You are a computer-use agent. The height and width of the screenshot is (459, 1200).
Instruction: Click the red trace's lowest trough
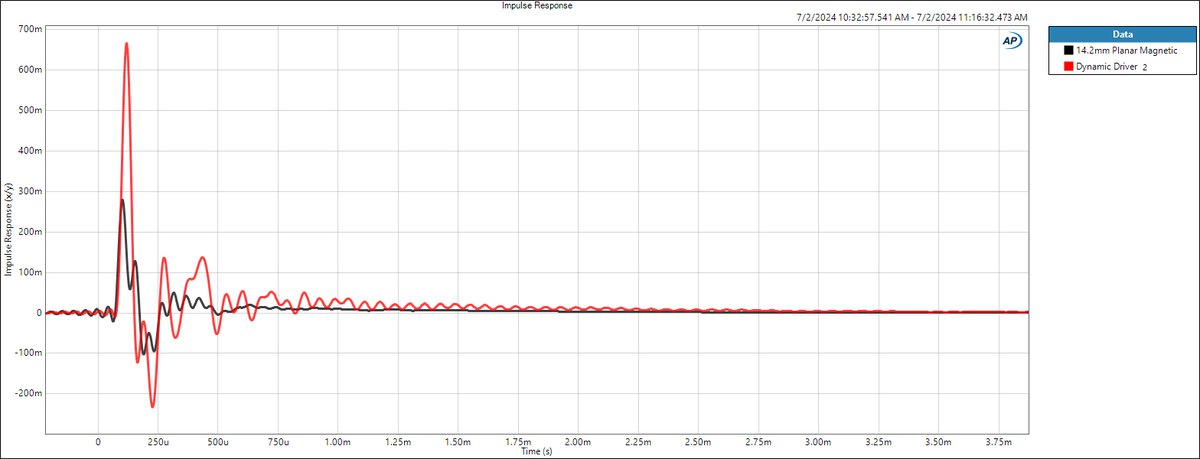click(152, 406)
